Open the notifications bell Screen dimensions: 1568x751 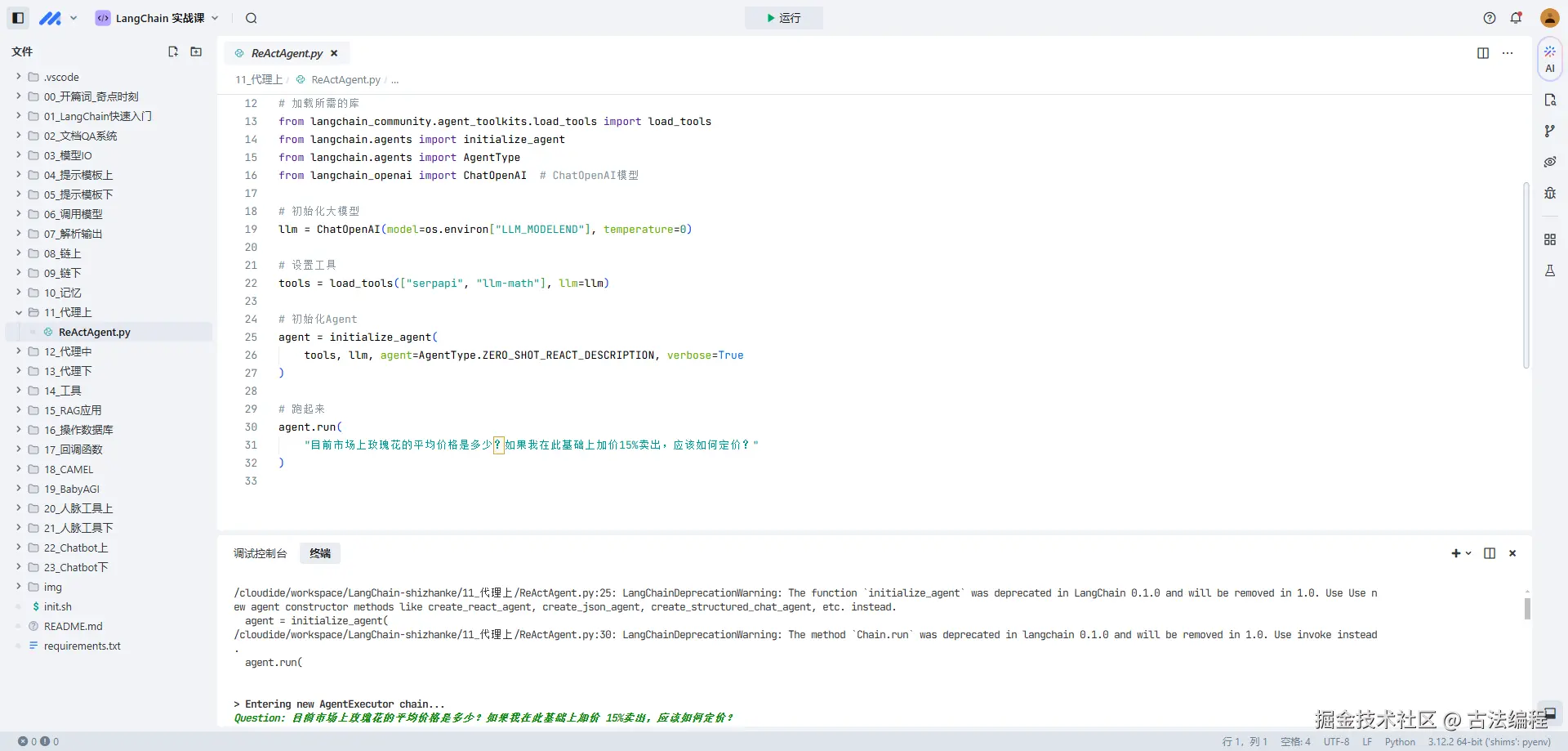click(1516, 18)
